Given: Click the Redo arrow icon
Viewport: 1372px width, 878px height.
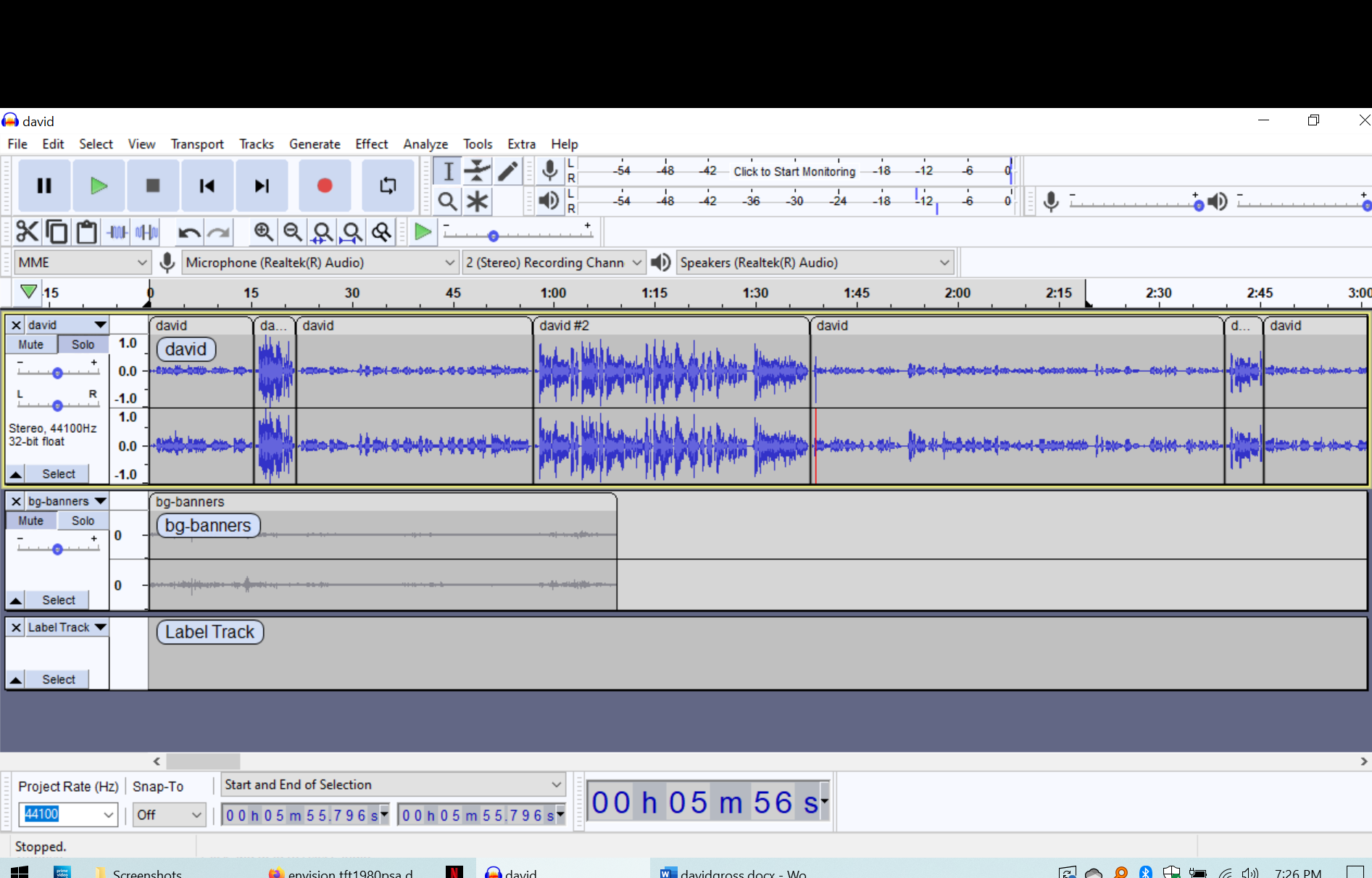Looking at the screenshot, I should click(219, 232).
